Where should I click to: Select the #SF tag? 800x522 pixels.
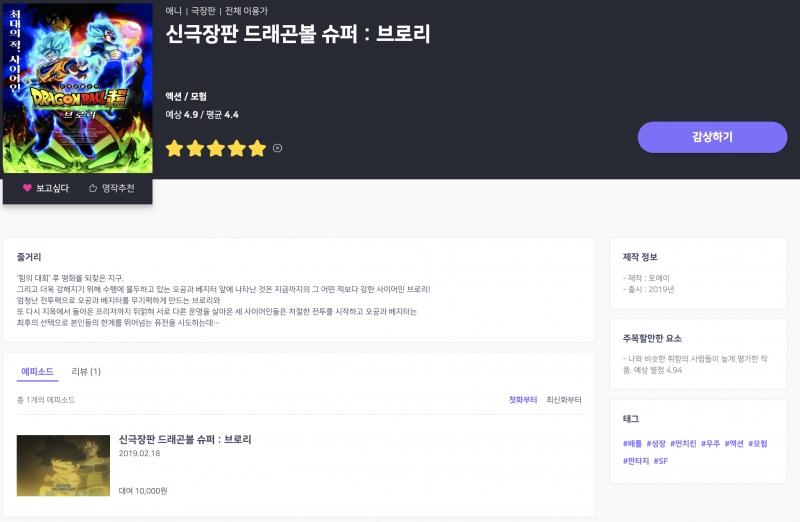point(661,461)
